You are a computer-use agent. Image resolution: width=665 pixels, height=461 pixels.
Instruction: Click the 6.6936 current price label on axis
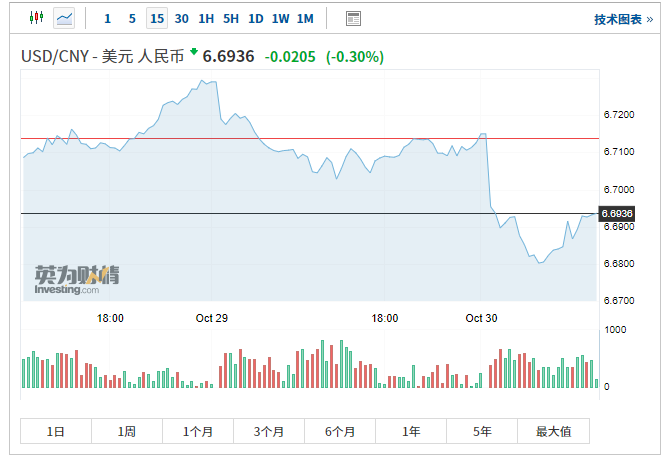click(x=617, y=213)
